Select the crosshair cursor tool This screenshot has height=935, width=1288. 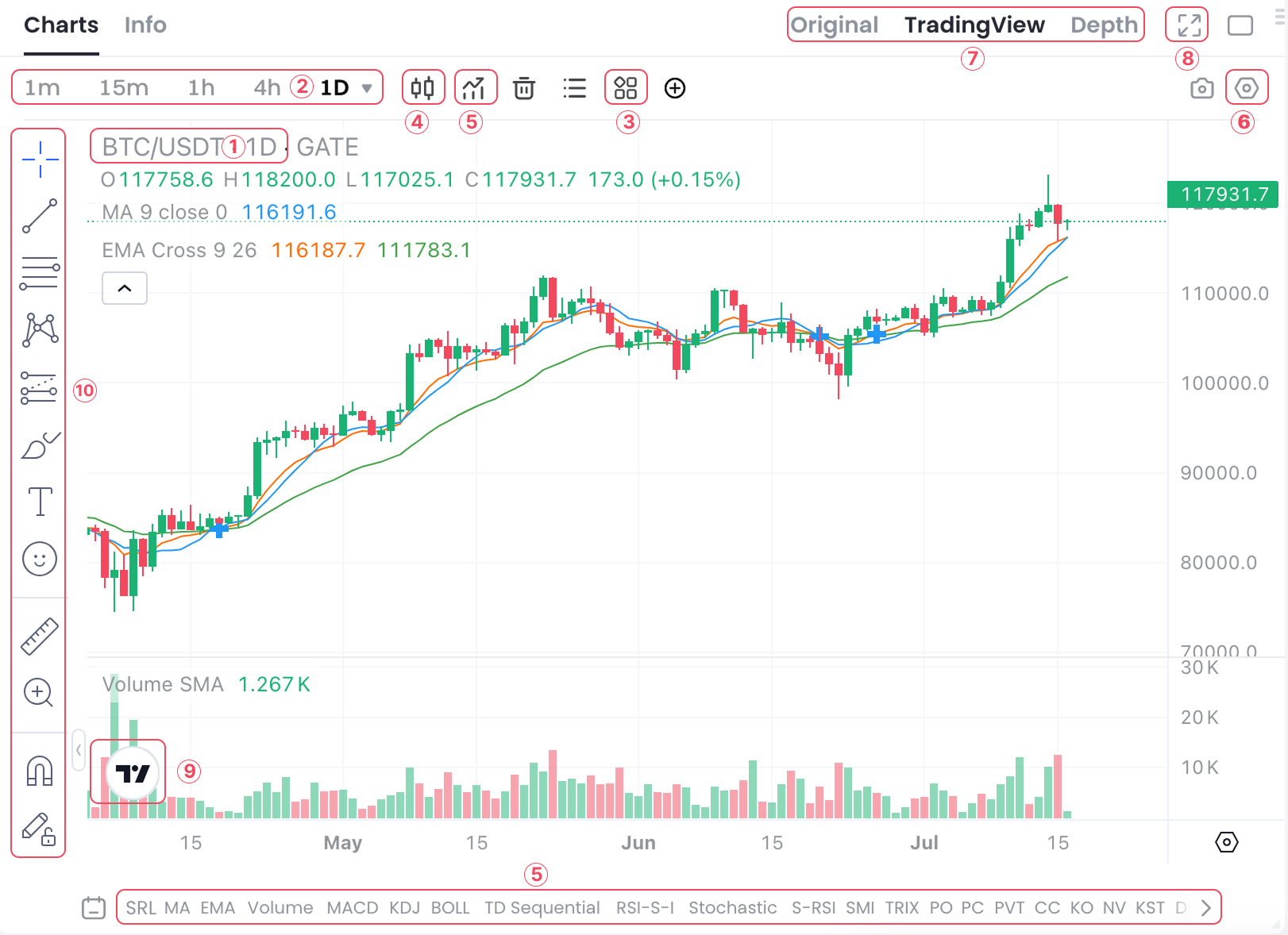pyautogui.click(x=40, y=160)
